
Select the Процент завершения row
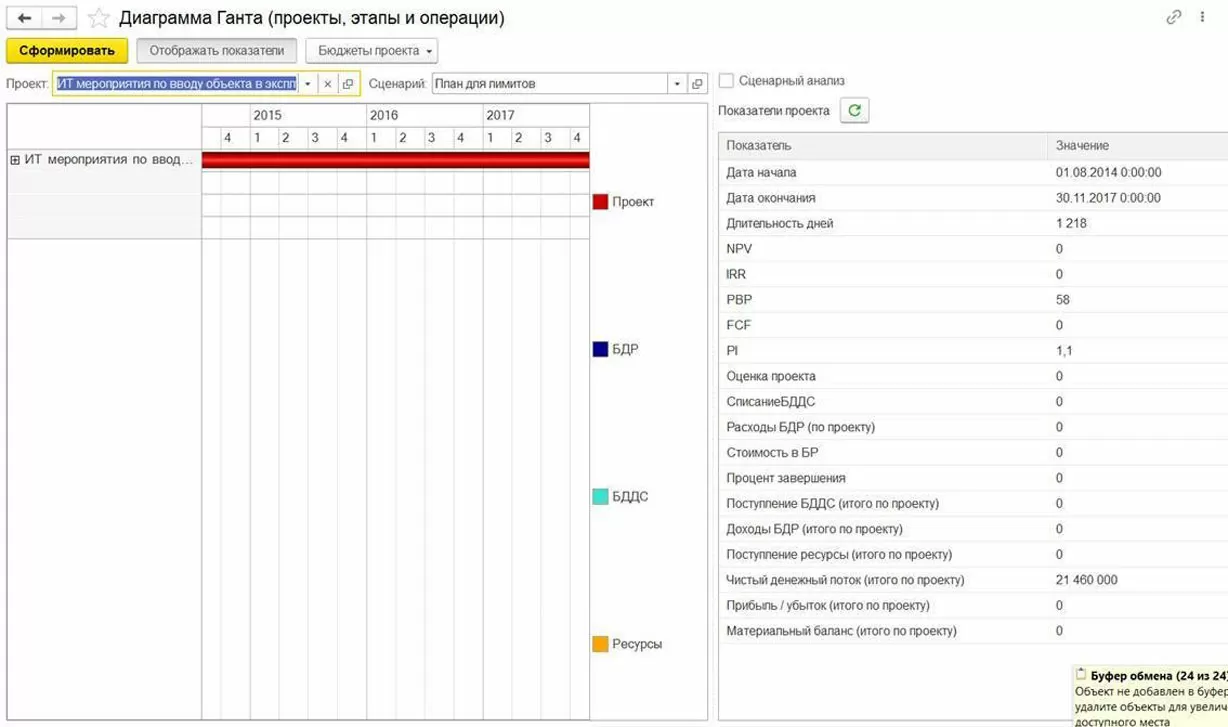[x=973, y=478]
